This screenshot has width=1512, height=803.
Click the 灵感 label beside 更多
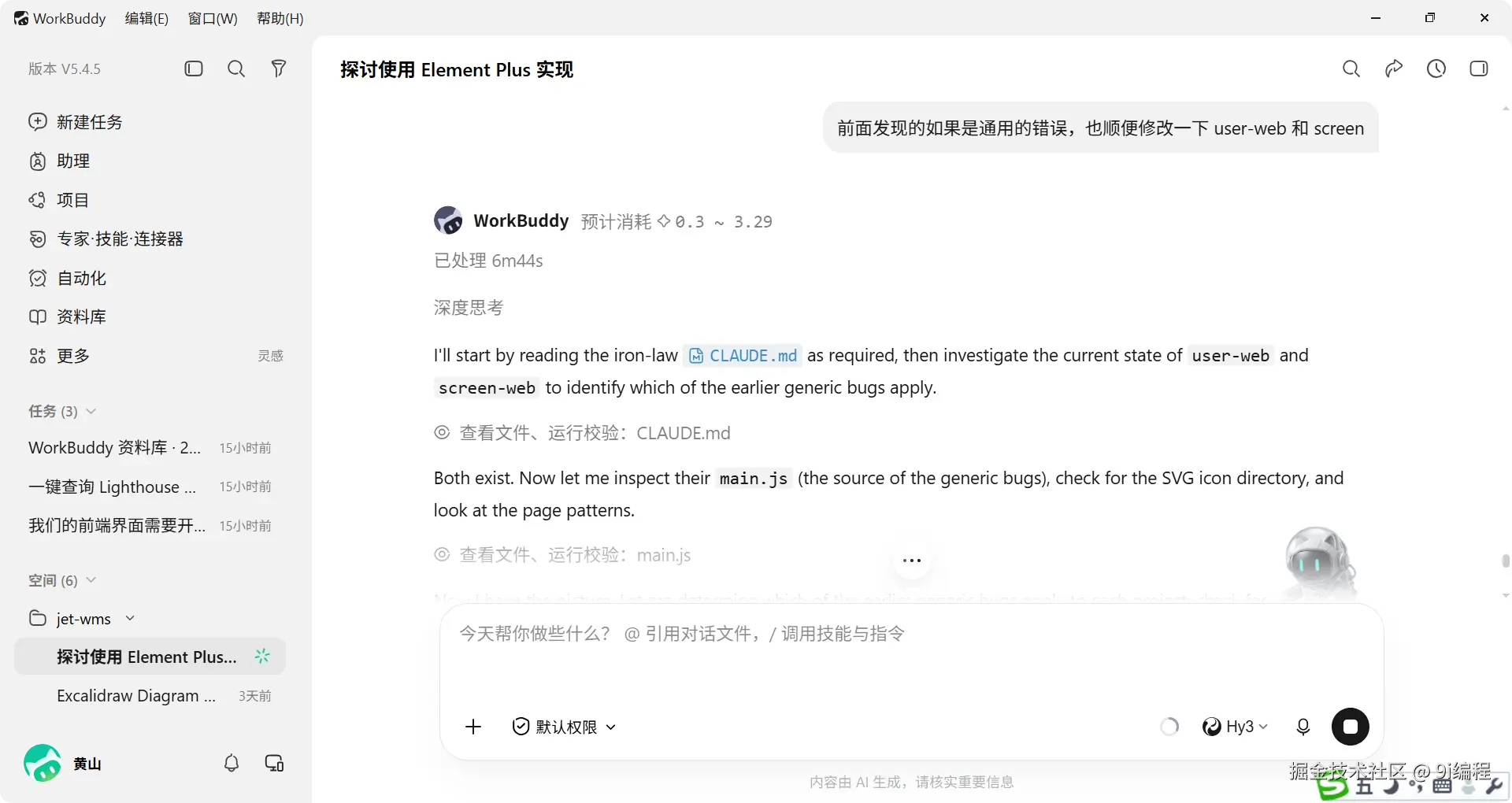(x=271, y=356)
